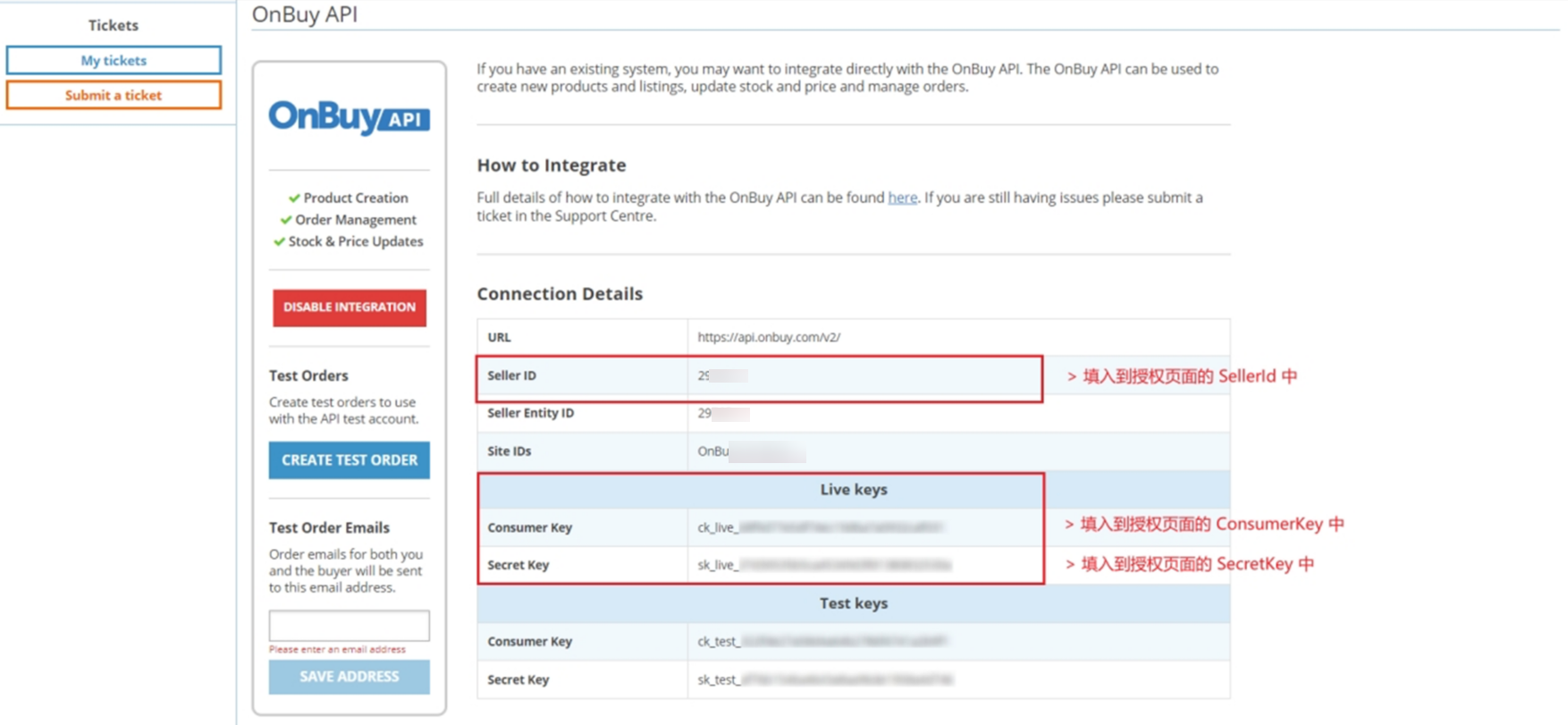Click the Seller ID row label

[511, 375]
